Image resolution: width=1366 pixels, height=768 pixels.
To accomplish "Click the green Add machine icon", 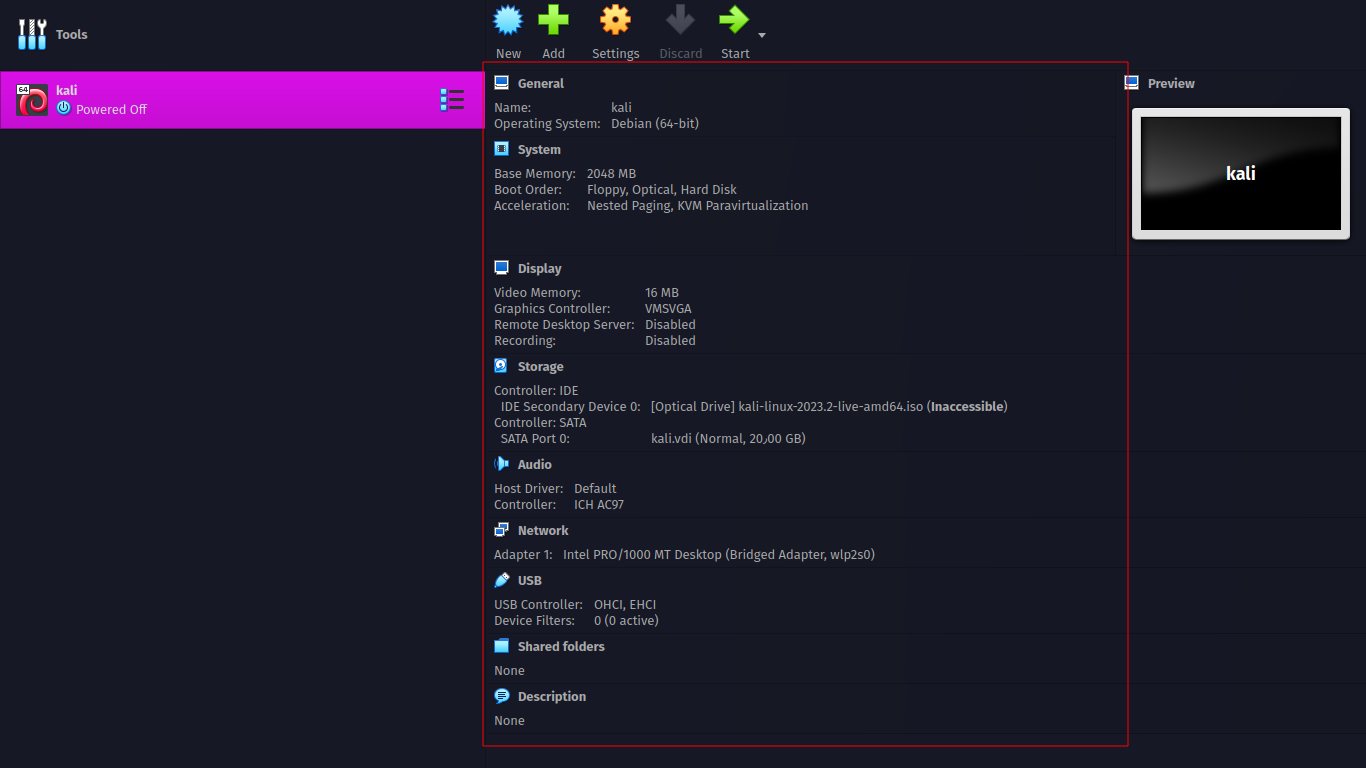I will [553, 20].
